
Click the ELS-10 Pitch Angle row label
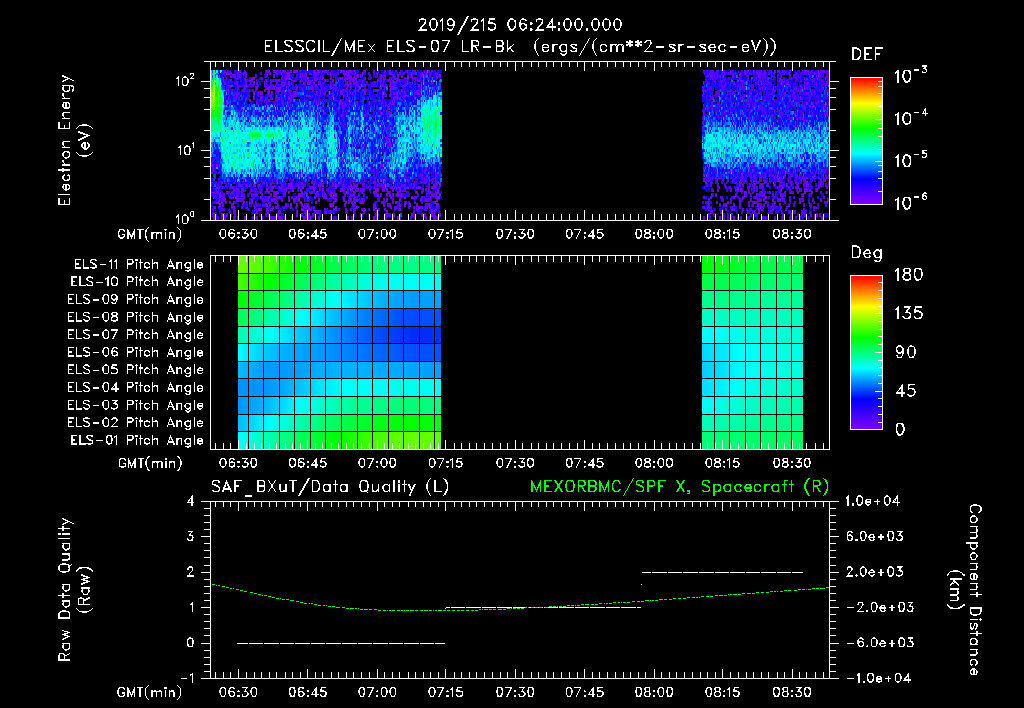[x=137, y=282]
